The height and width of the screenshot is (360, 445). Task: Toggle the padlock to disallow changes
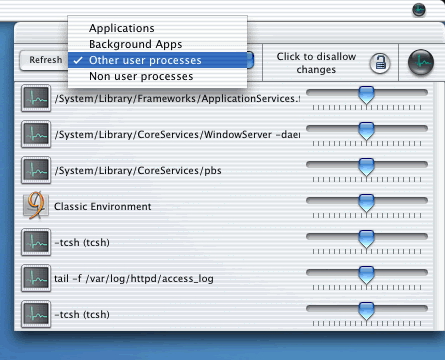[380, 63]
